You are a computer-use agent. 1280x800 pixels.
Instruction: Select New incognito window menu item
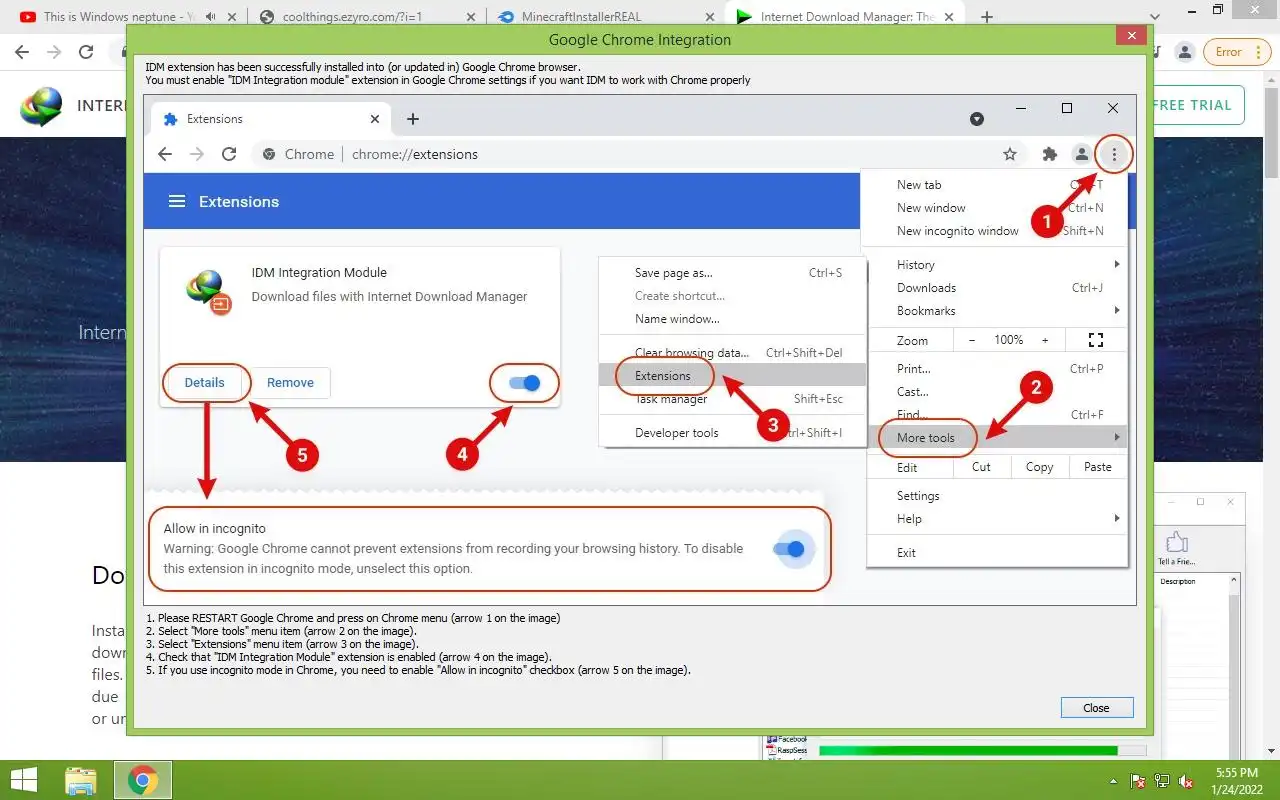958,231
